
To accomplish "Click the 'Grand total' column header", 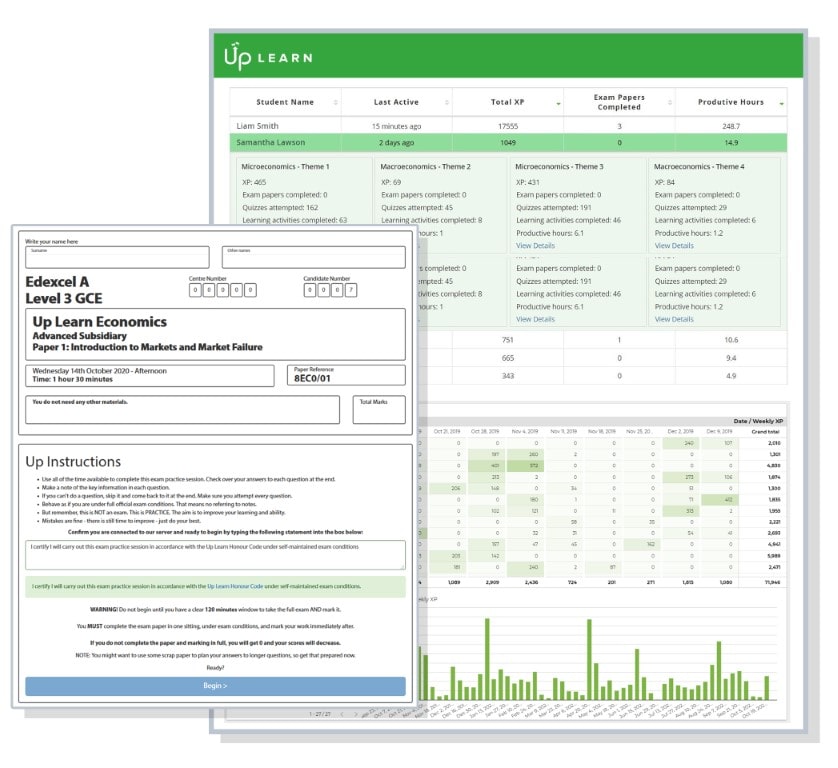I will pyautogui.click(x=765, y=431).
